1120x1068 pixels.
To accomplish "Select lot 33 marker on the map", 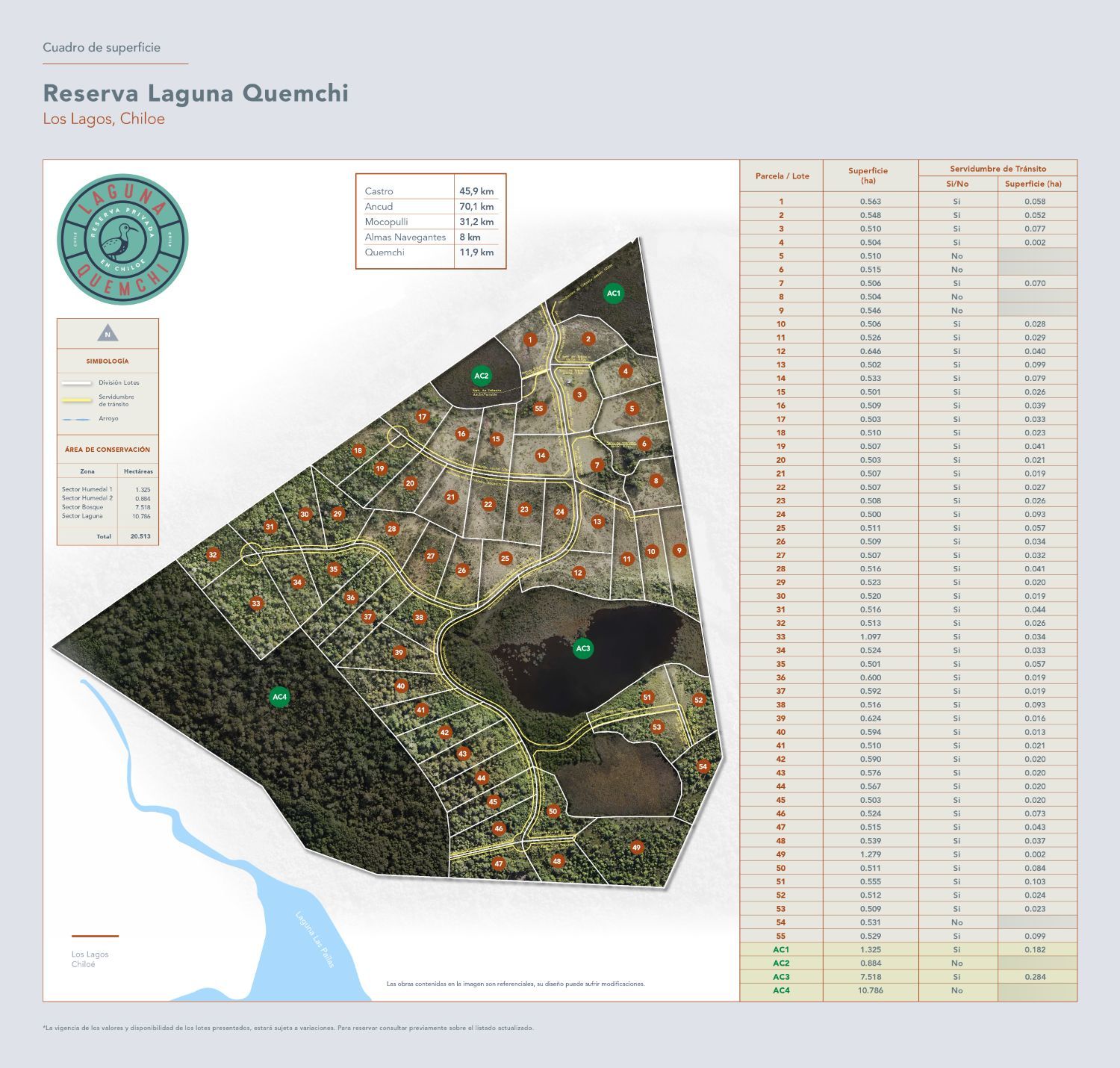I will 256,603.
